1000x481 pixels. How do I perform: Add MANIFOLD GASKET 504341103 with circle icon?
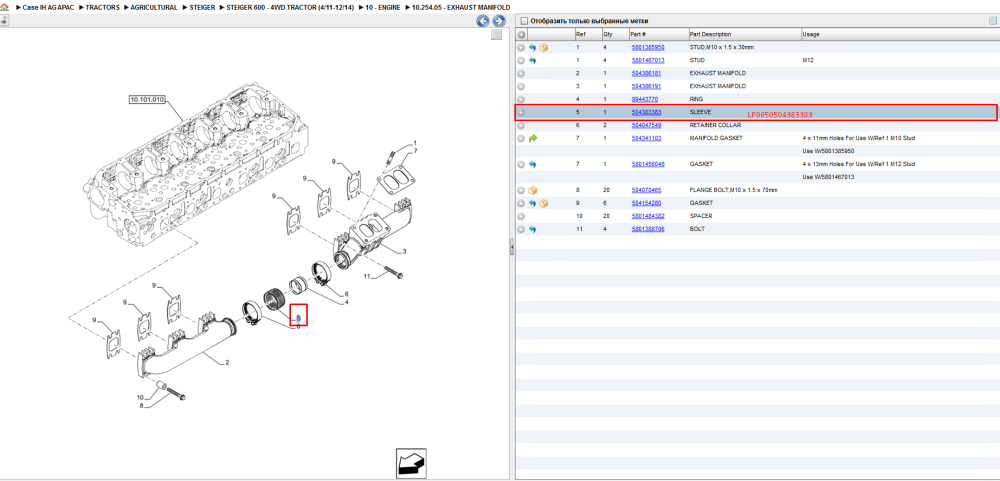[521, 138]
